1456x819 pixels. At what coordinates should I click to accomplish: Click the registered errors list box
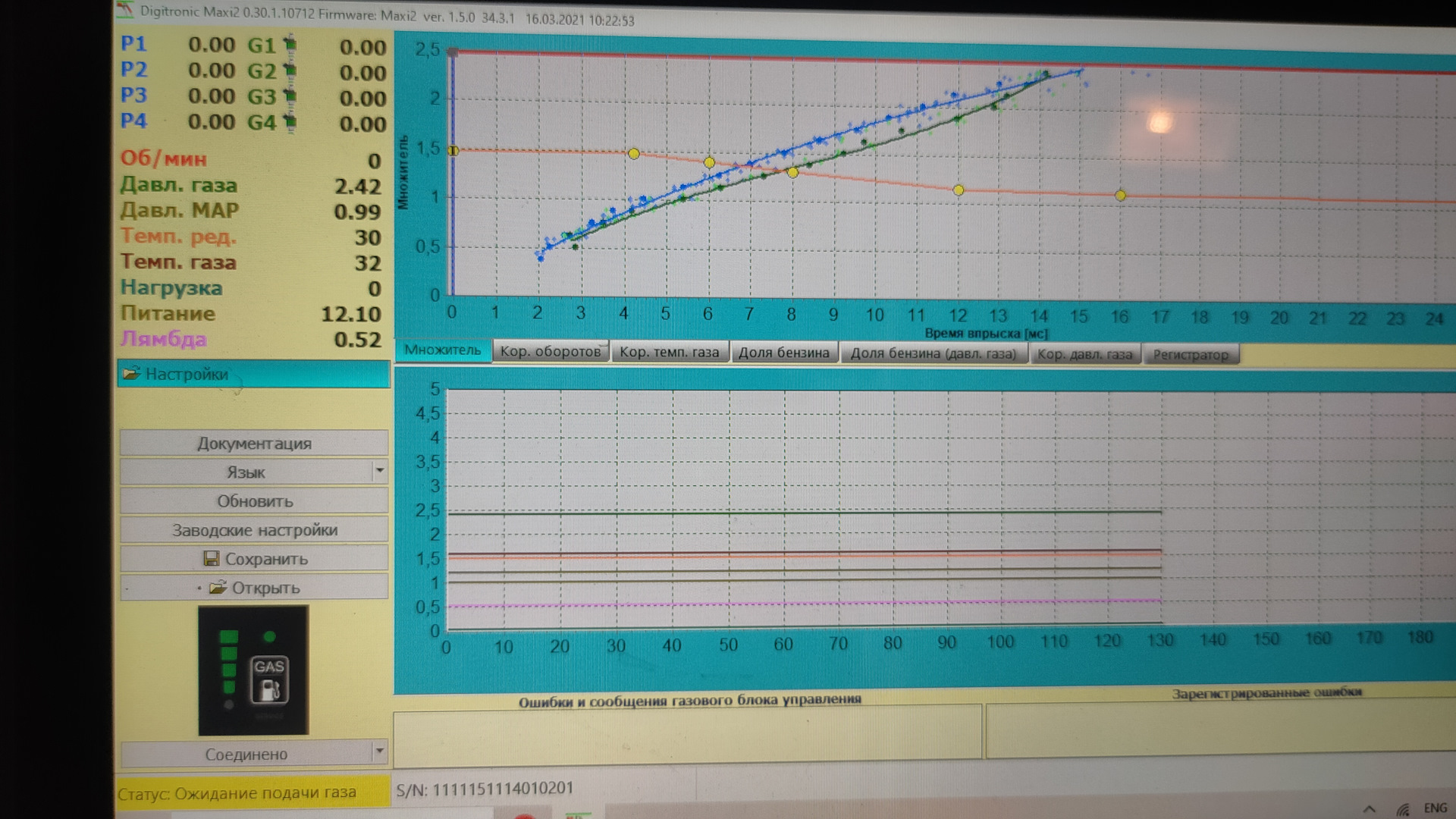point(1221,730)
